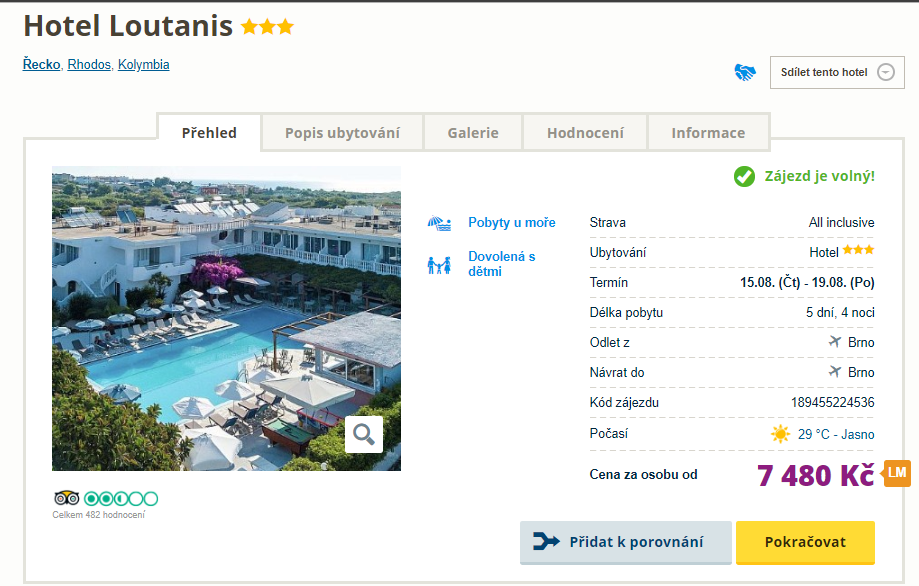Click the orange LM last-minute badge
919x586 pixels.
coord(897,473)
